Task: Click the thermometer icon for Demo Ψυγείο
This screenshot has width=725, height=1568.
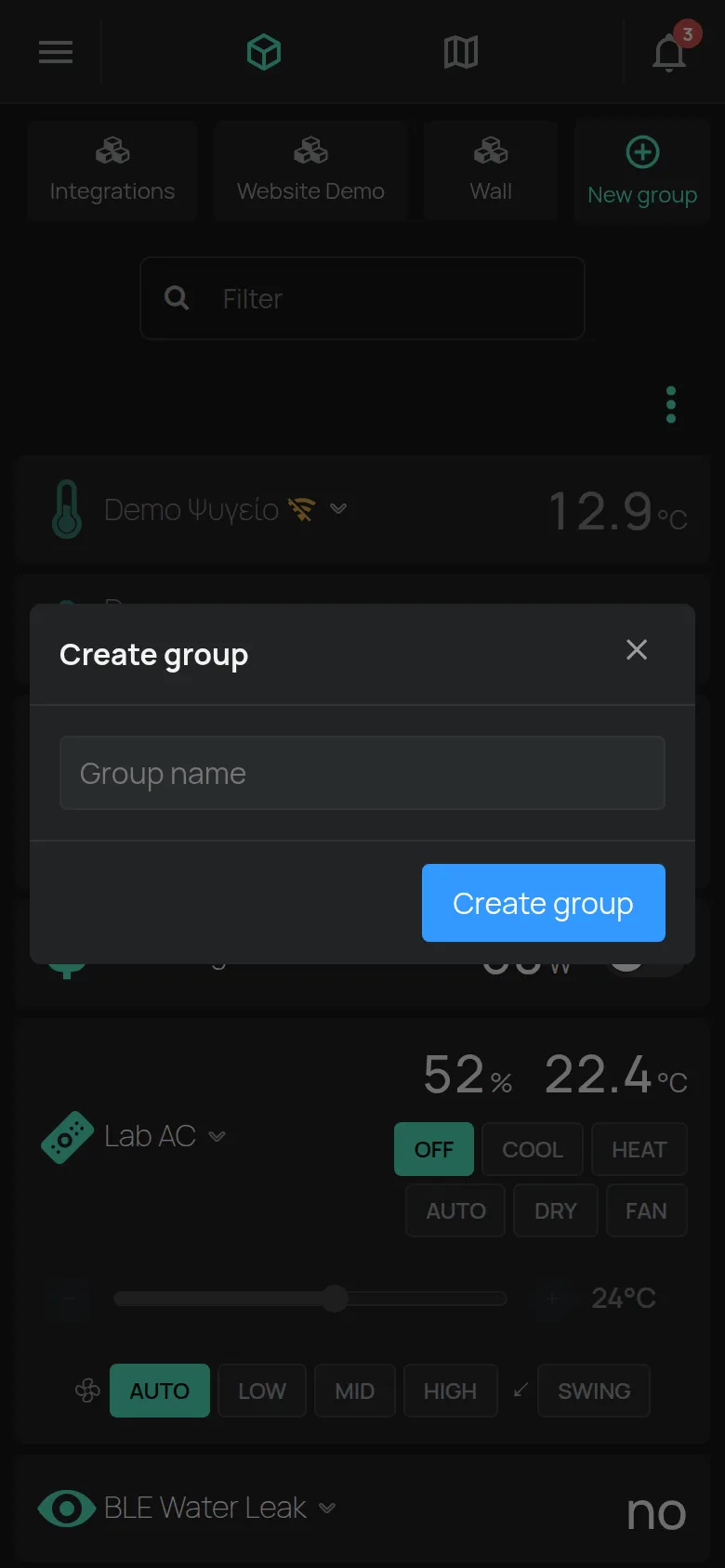Action: [x=66, y=509]
